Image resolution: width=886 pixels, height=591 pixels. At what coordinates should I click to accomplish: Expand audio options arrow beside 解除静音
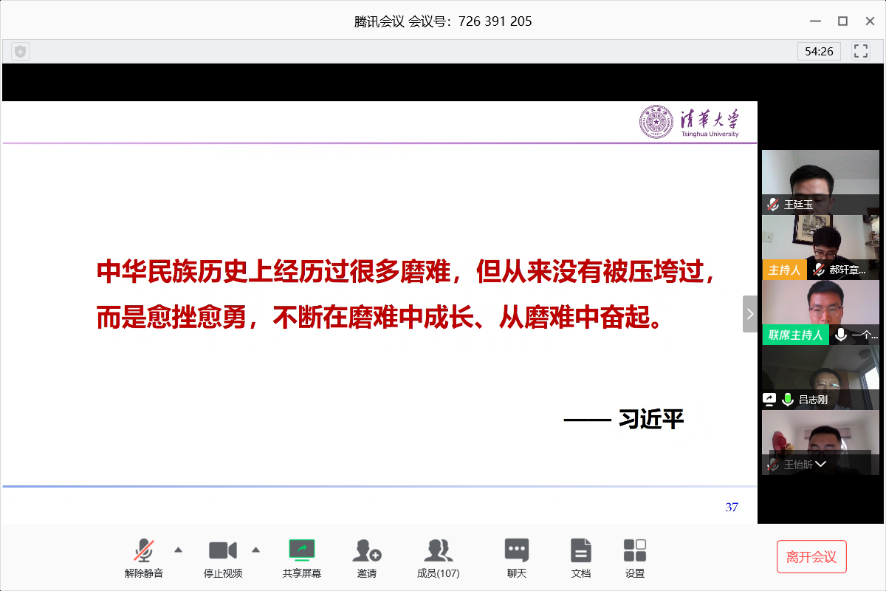[178, 549]
